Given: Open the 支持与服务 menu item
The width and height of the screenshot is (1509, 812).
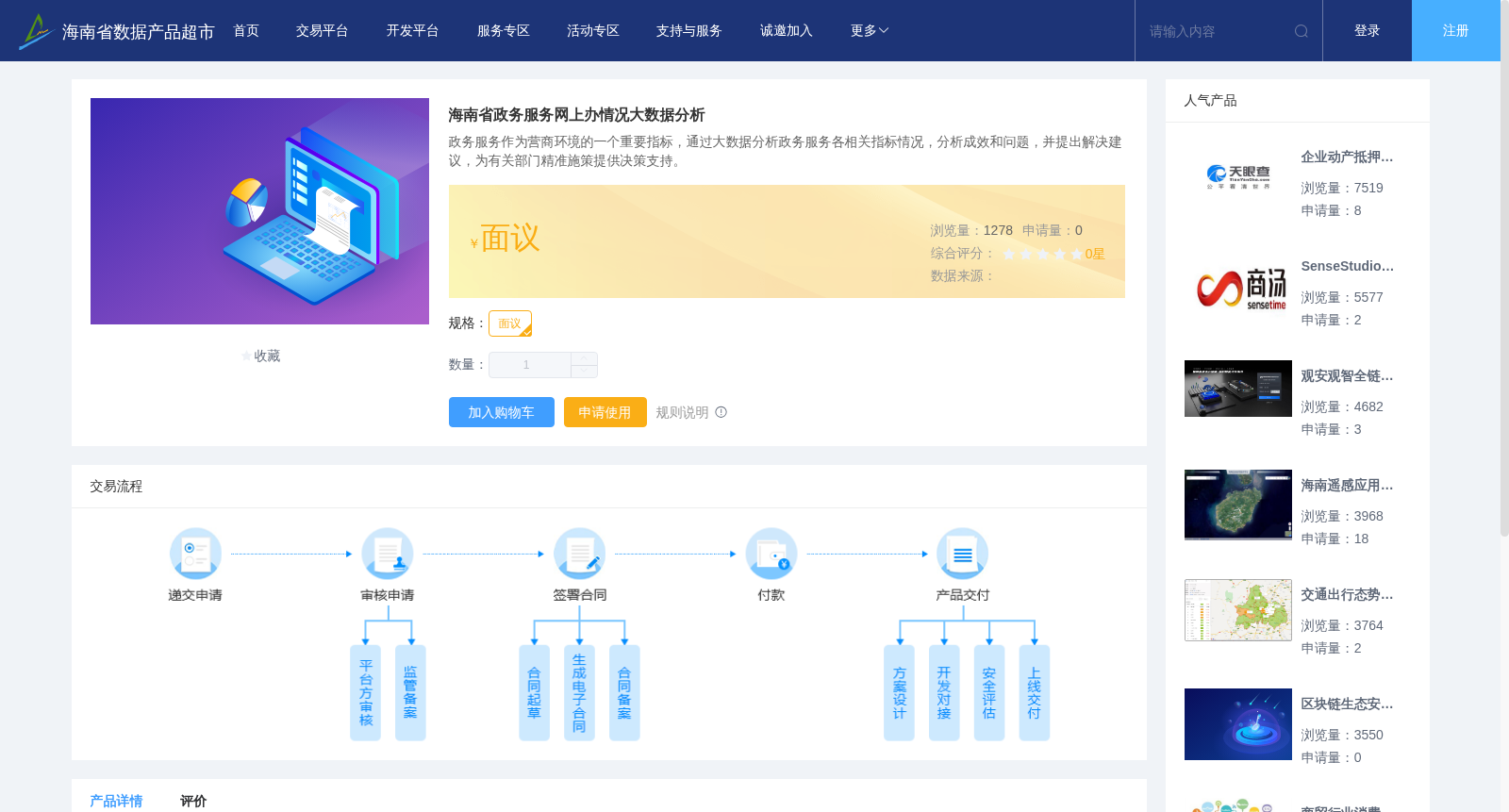Looking at the screenshot, I should pos(689,31).
